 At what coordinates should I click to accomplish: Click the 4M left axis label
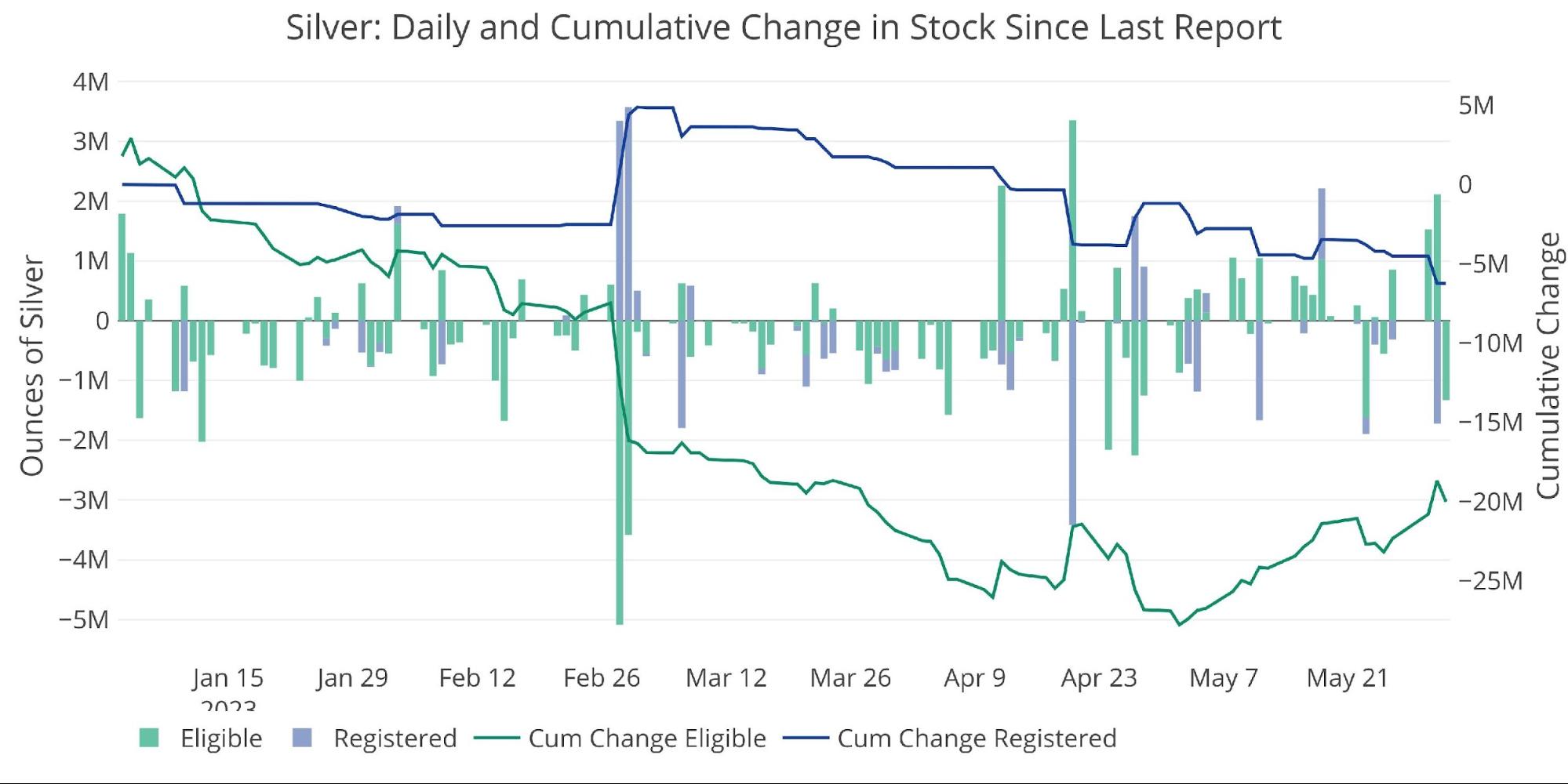click(x=91, y=82)
